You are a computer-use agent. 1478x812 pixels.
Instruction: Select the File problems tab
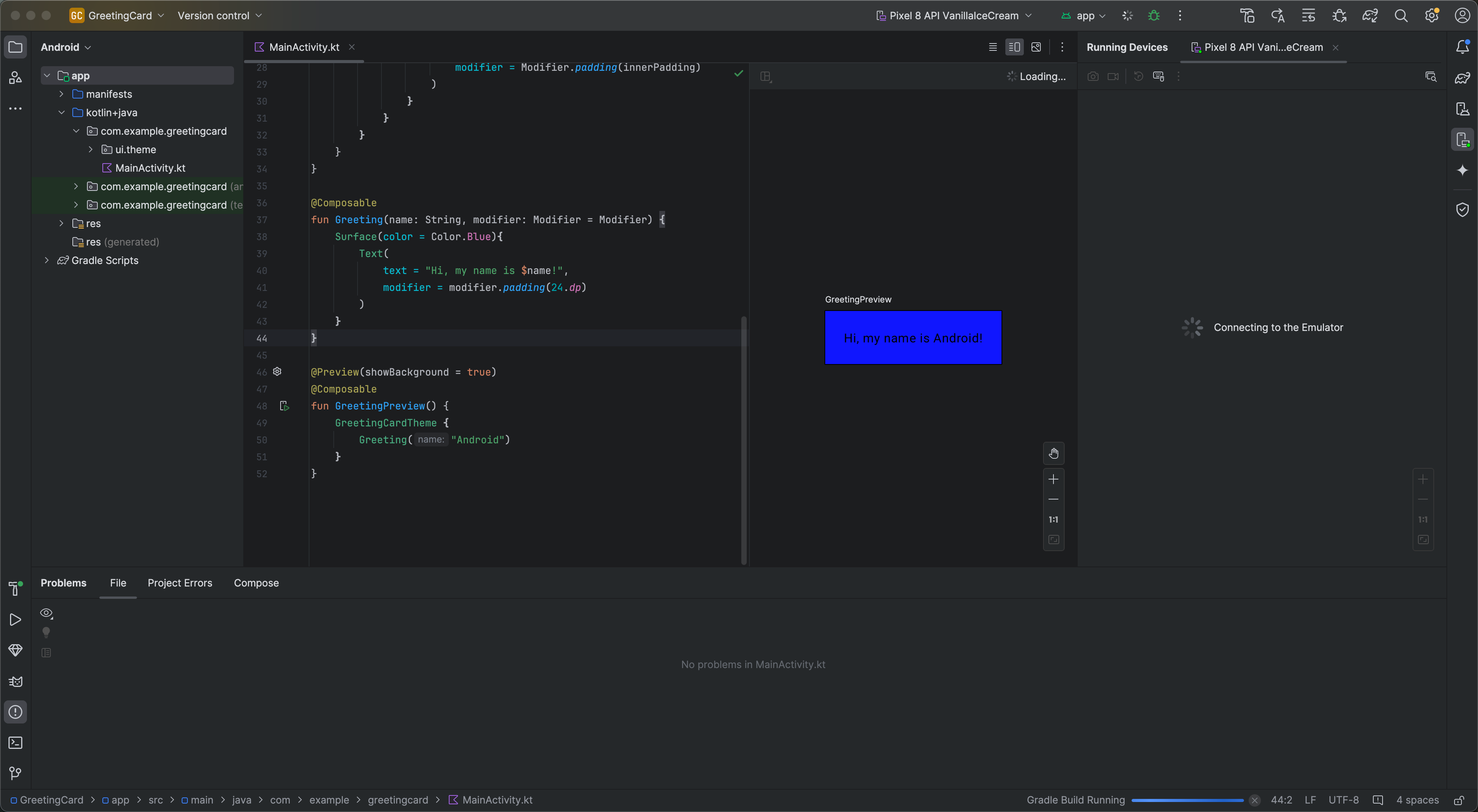[x=118, y=583]
